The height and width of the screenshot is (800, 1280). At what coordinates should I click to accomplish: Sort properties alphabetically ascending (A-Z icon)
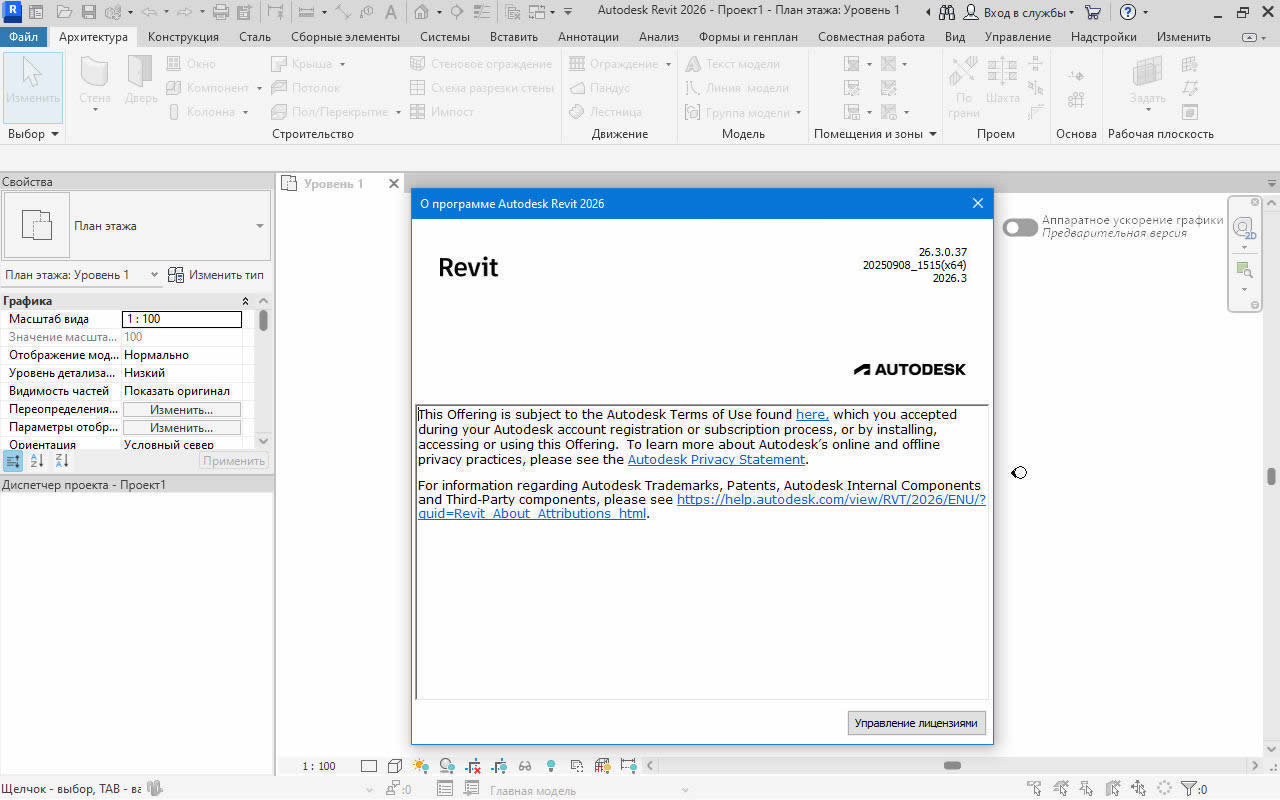pyautogui.click(x=37, y=461)
